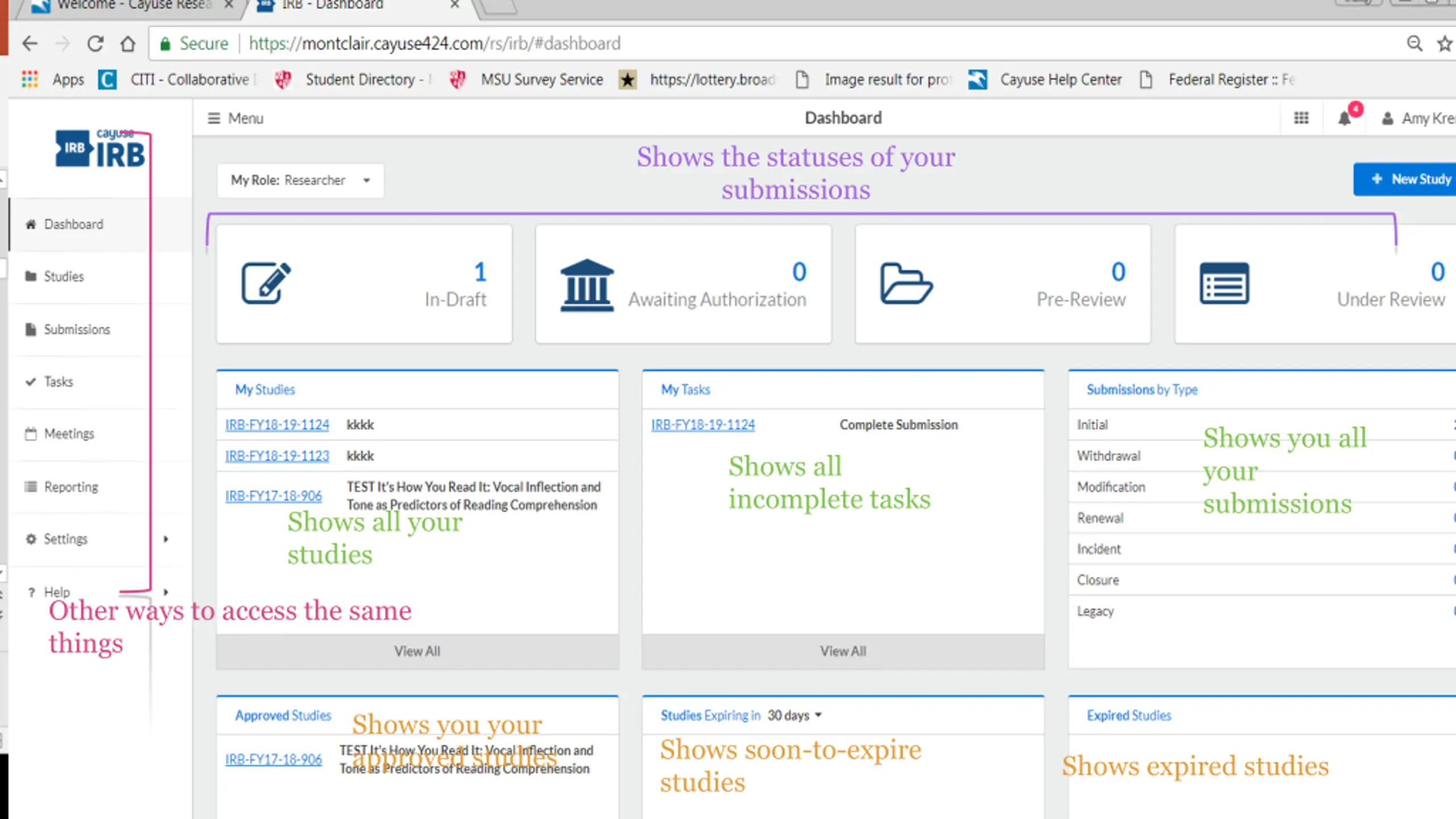Click the Expired Studies header

coord(1129,715)
